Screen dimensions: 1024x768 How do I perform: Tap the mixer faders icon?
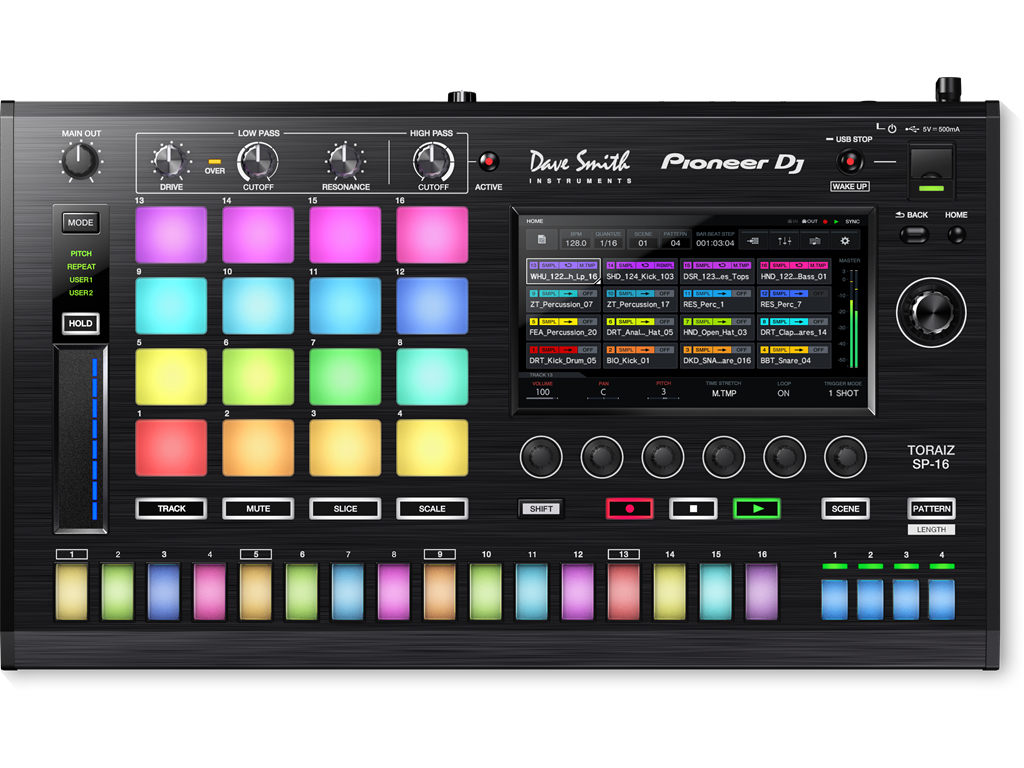(x=784, y=240)
